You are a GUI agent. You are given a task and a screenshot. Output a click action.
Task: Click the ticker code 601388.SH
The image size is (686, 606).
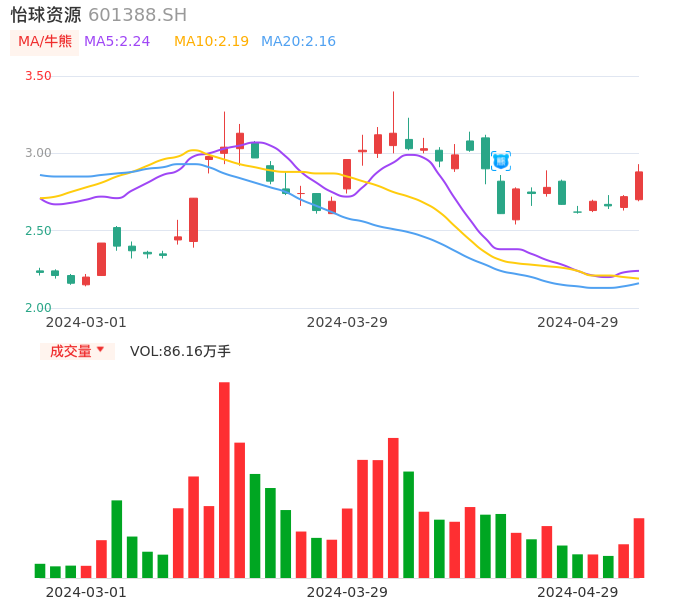point(137,15)
